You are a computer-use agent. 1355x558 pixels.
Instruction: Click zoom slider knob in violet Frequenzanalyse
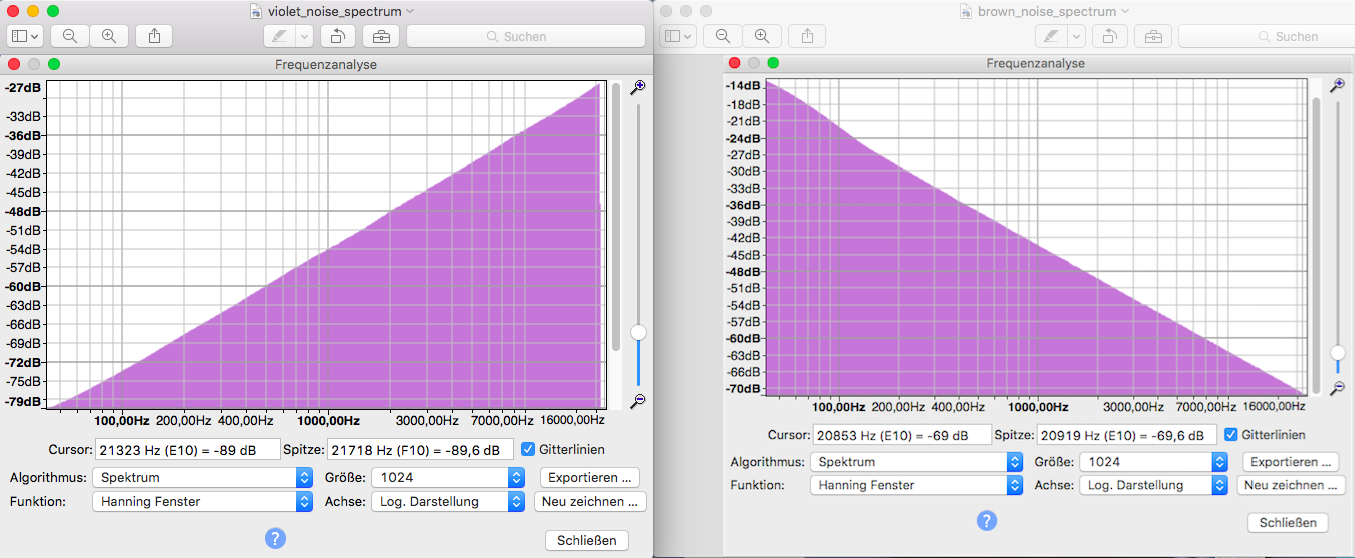tap(638, 332)
